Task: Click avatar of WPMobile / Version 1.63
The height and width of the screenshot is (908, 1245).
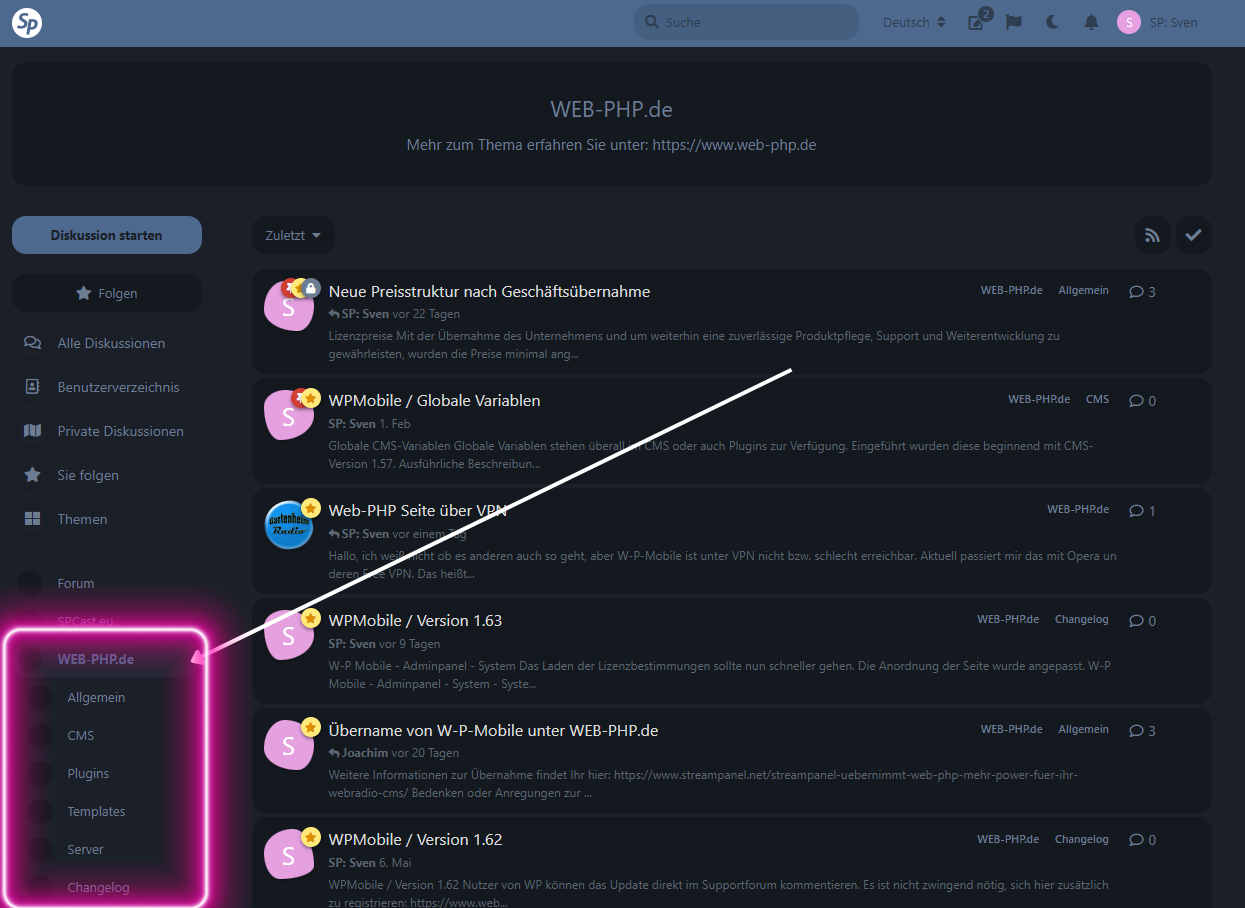Action: point(289,635)
